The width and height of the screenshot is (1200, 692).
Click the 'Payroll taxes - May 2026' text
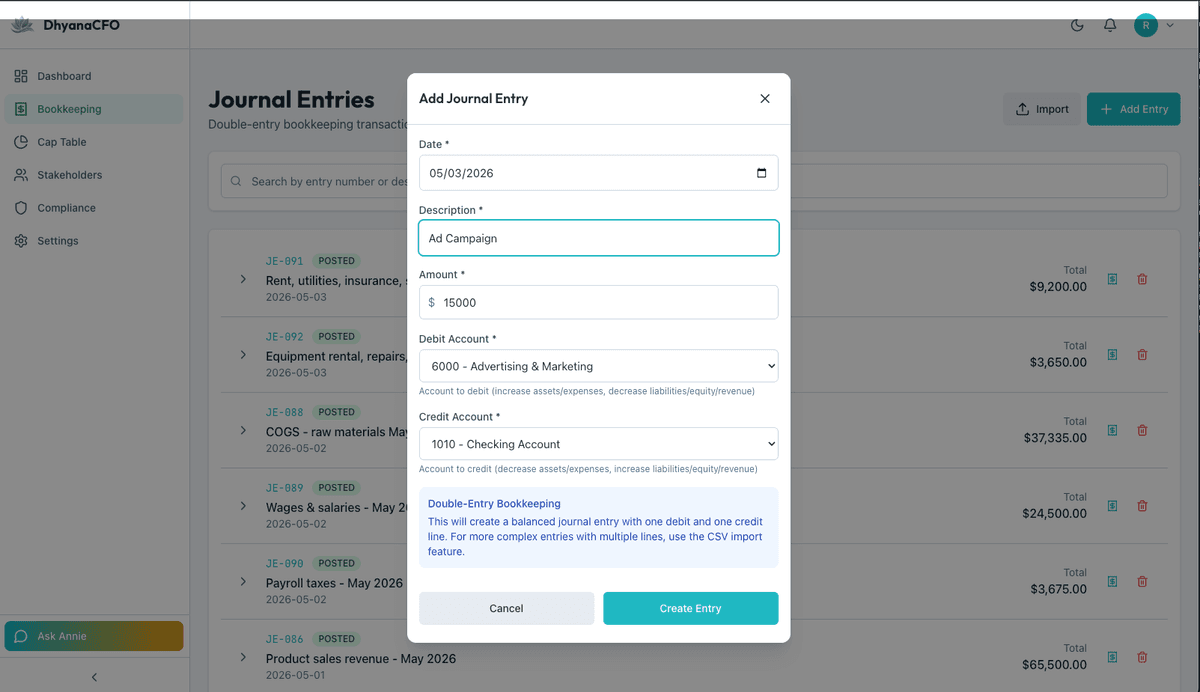point(334,583)
